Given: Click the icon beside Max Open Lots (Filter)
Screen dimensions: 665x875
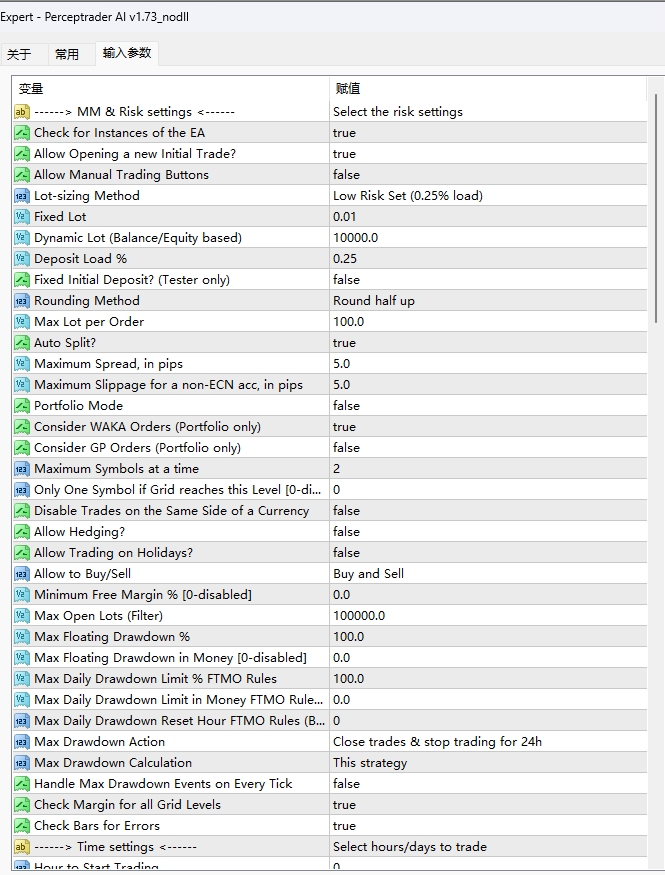Looking at the screenshot, I should (21, 616).
